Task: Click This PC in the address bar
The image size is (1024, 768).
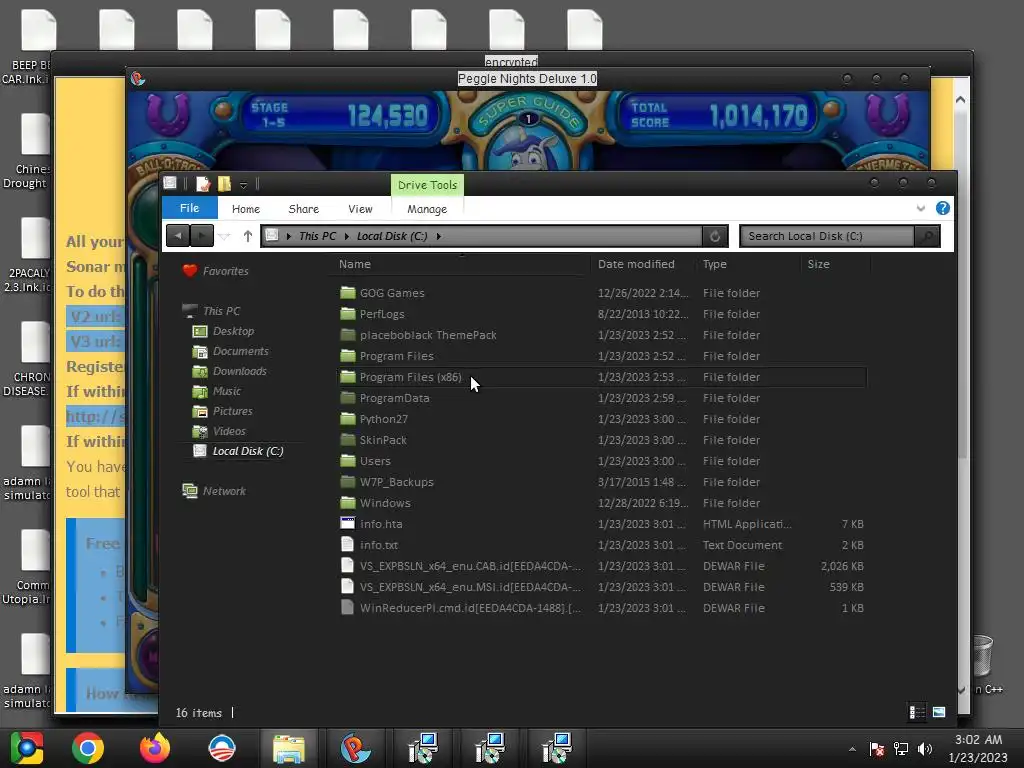Action: point(317,236)
